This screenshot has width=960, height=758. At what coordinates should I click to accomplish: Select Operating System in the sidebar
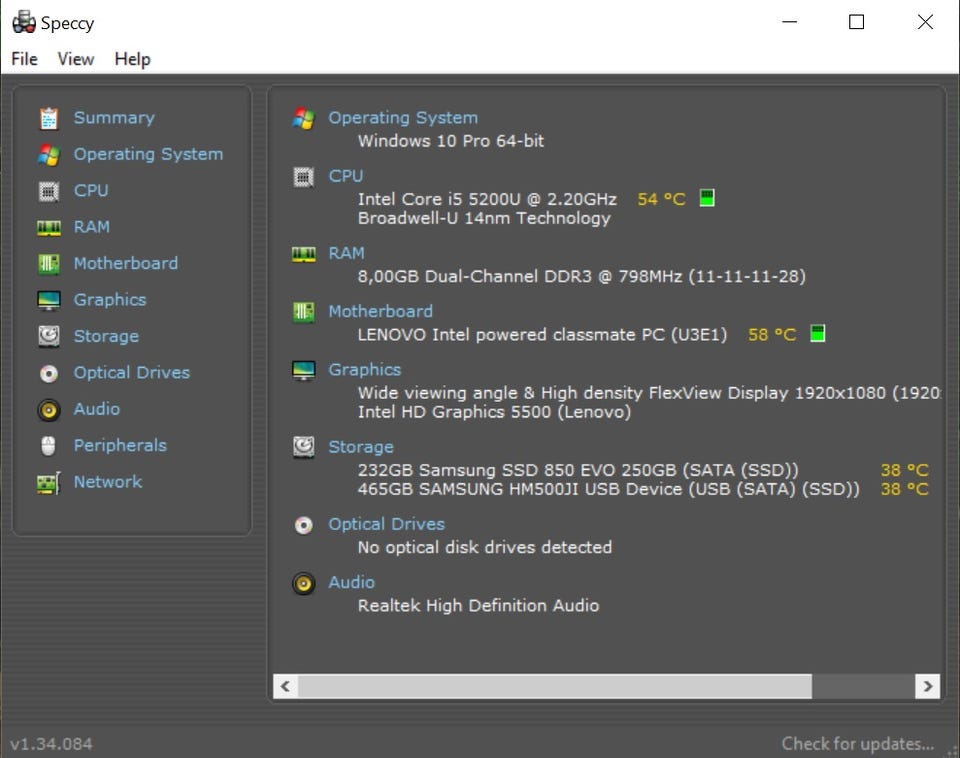coord(148,154)
